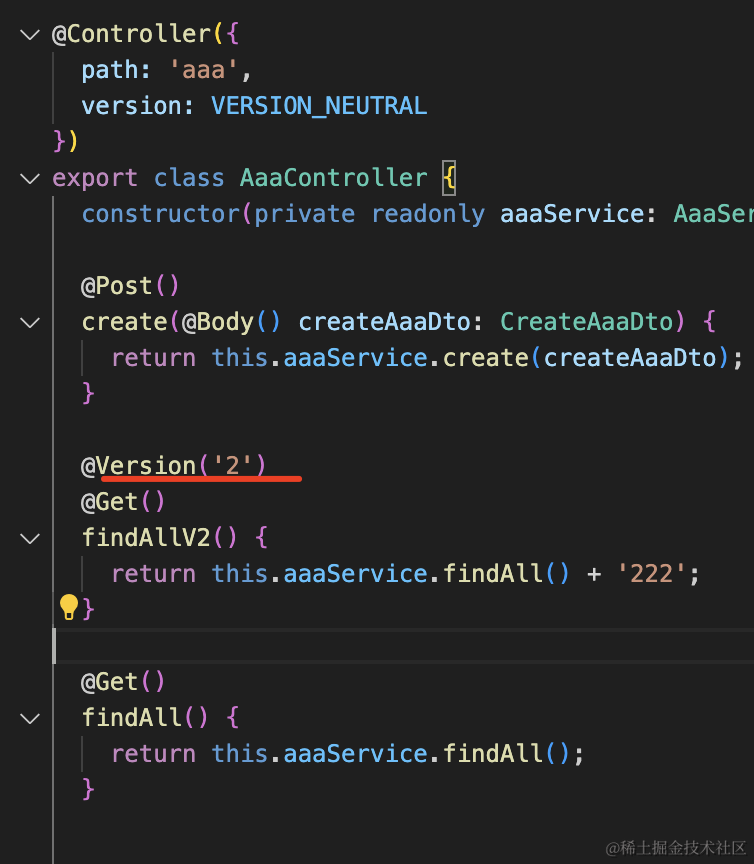Click the readonly keyword in constructor
The image size is (754, 864).
(x=428, y=214)
